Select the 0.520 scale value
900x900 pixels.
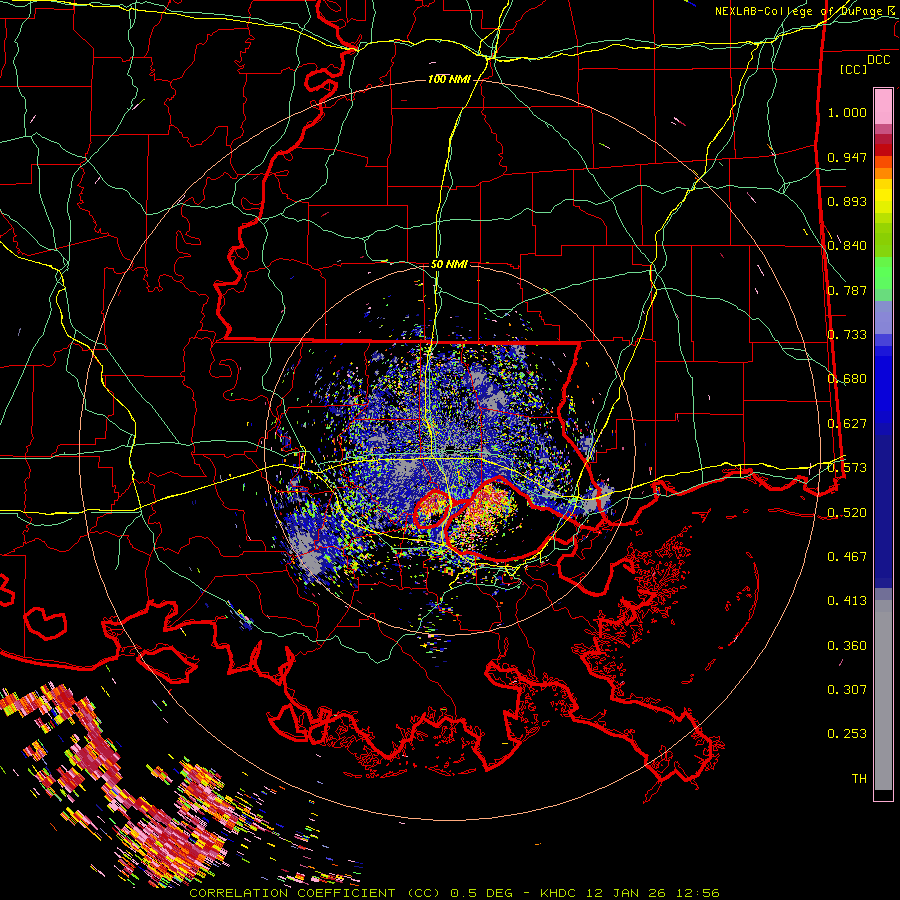point(847,513)
